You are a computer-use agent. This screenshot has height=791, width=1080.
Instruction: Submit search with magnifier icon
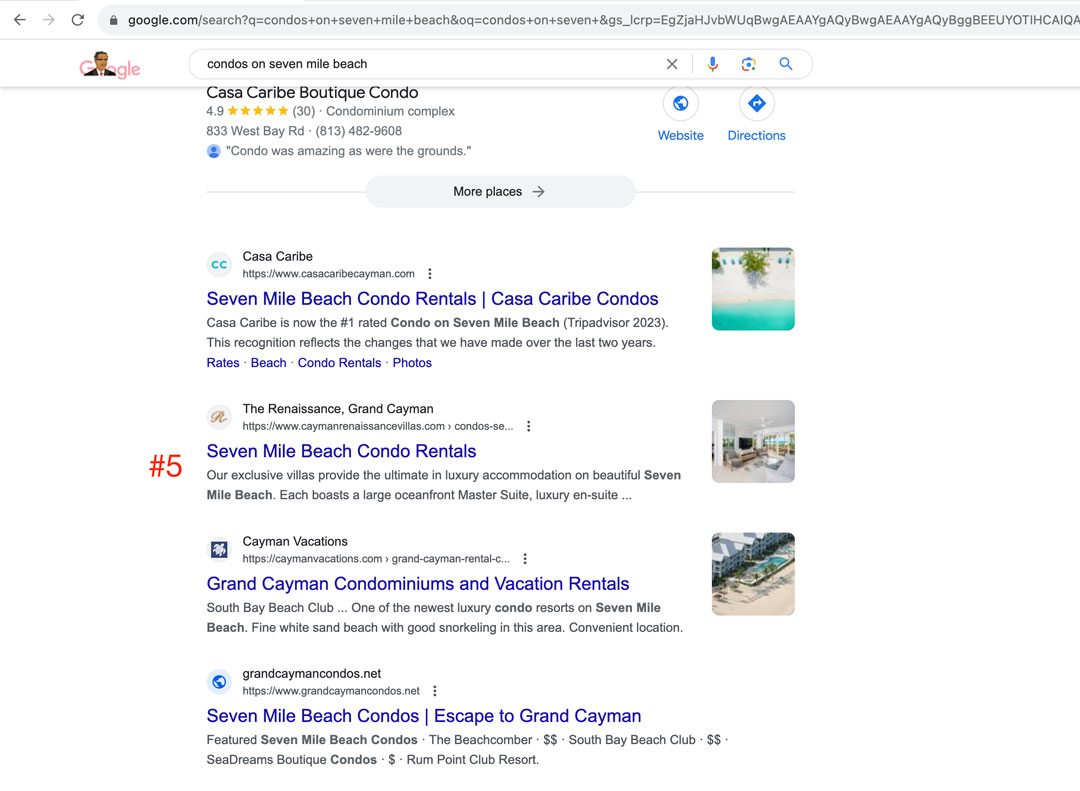tap(786, 64)
